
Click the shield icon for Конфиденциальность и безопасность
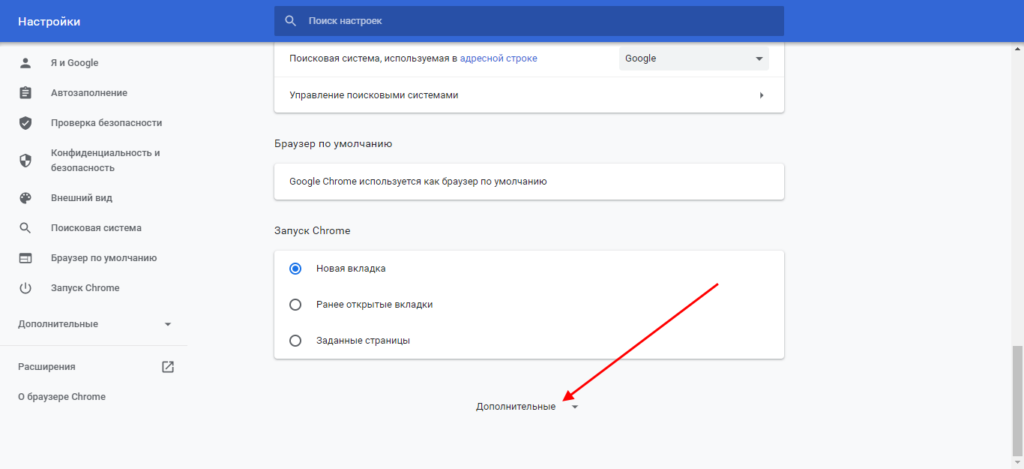(26, 160)
